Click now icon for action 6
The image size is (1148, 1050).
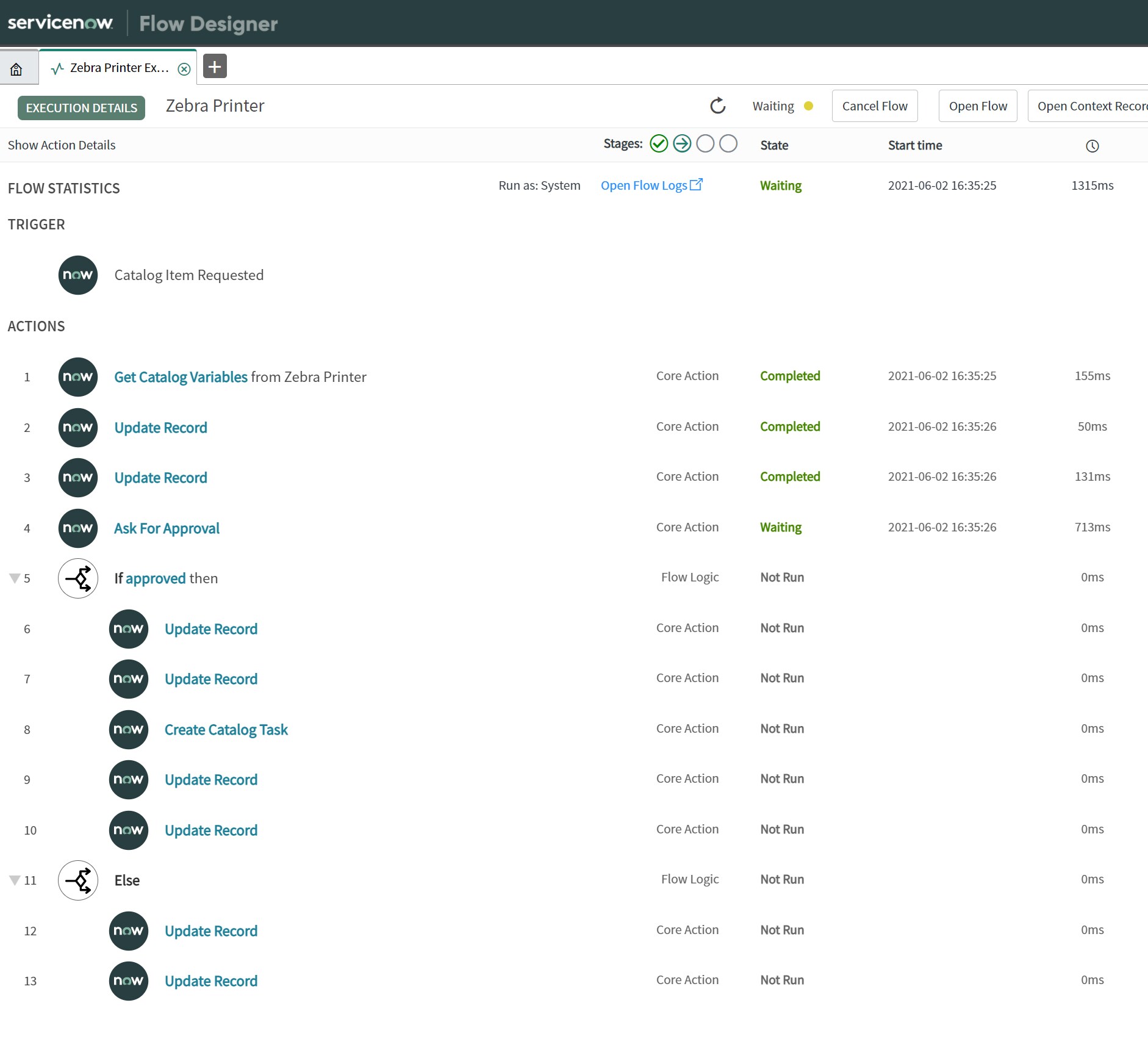(129, 629)
